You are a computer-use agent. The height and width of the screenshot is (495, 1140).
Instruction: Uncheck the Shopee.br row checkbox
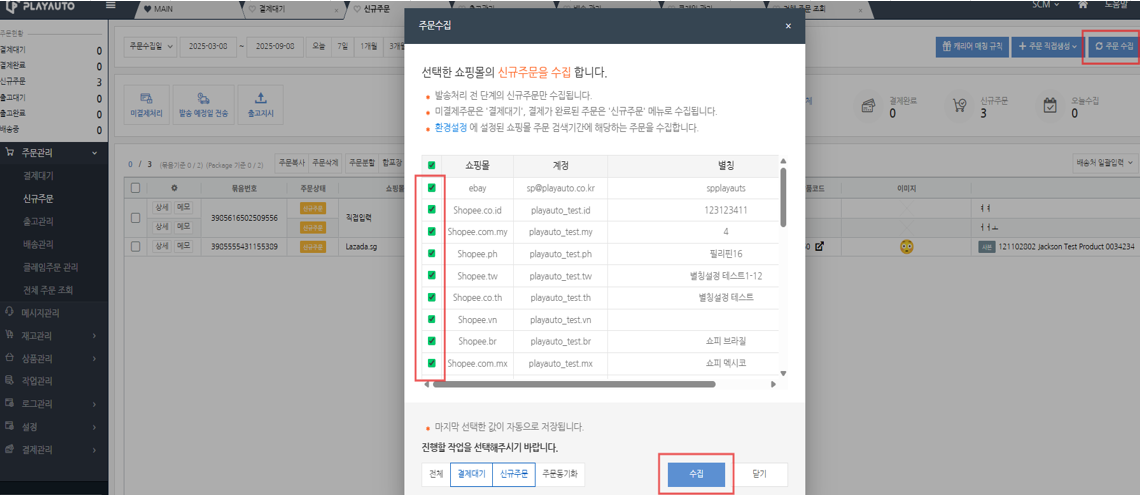[431, 340]
